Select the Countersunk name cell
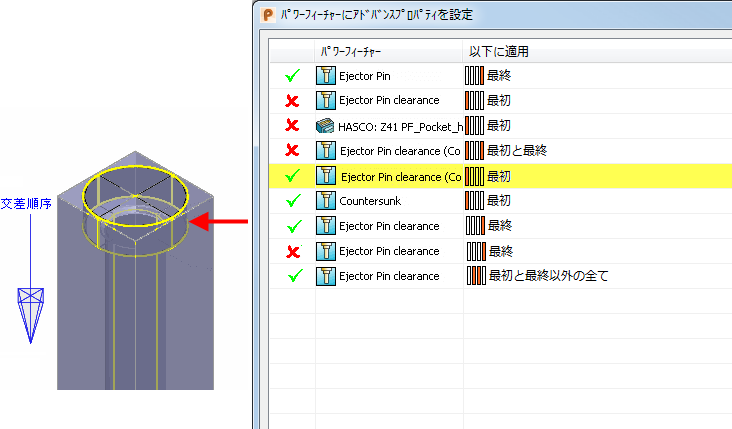Screen dimensions: 732x429 coord(370,201)
